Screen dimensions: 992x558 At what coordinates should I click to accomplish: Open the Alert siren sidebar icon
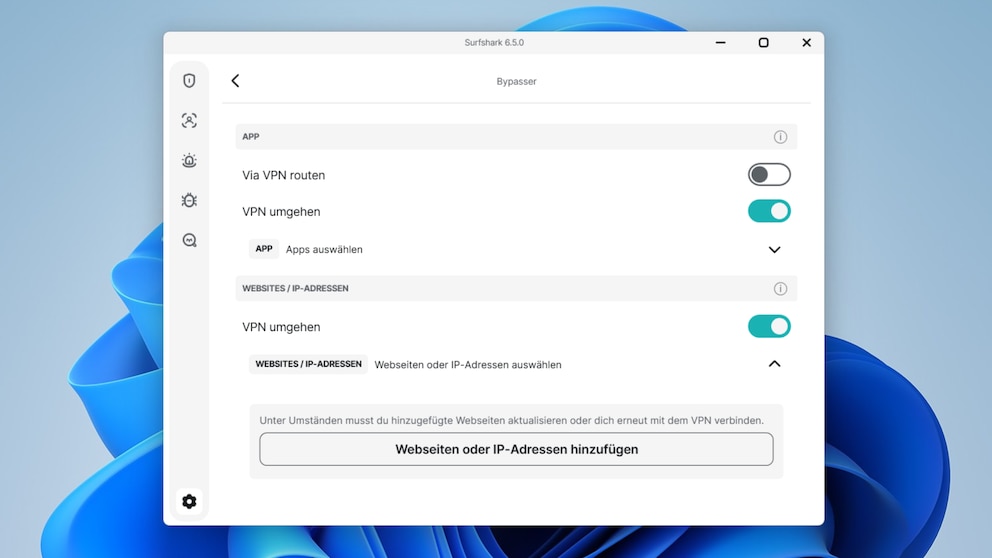pos(189,160)
